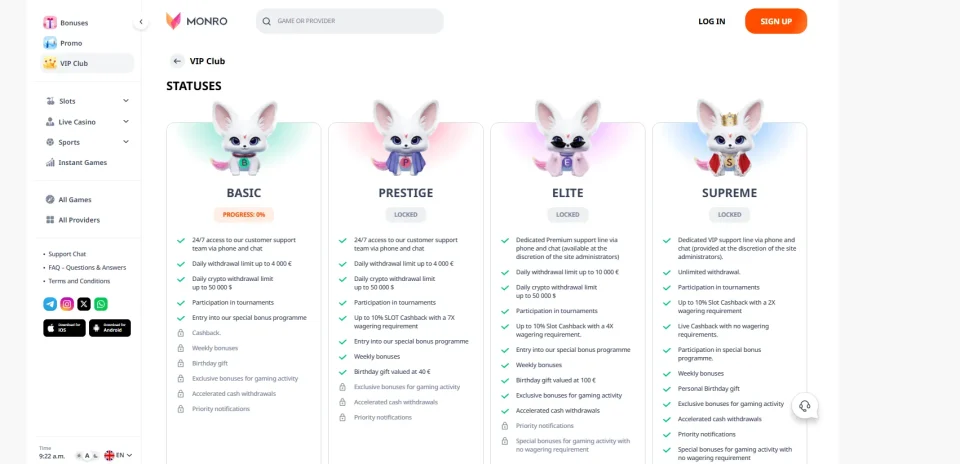Switch to light theme sun toggle
The image size is (960, 464).
pyautogui.click(x=79, y=455)
